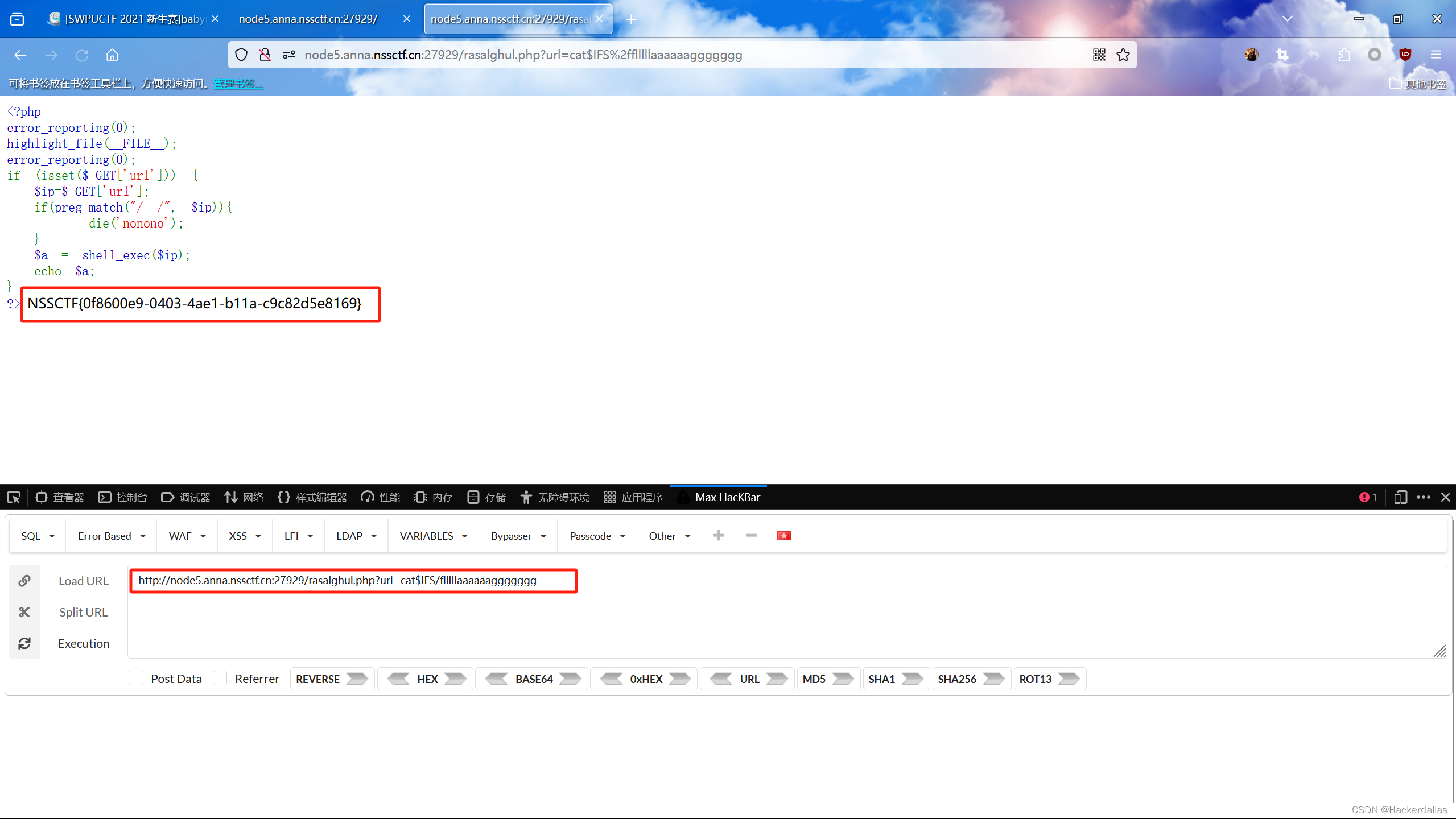
Task: Toggle responsive design mode icon in devtools
Action: [1400, 497]
